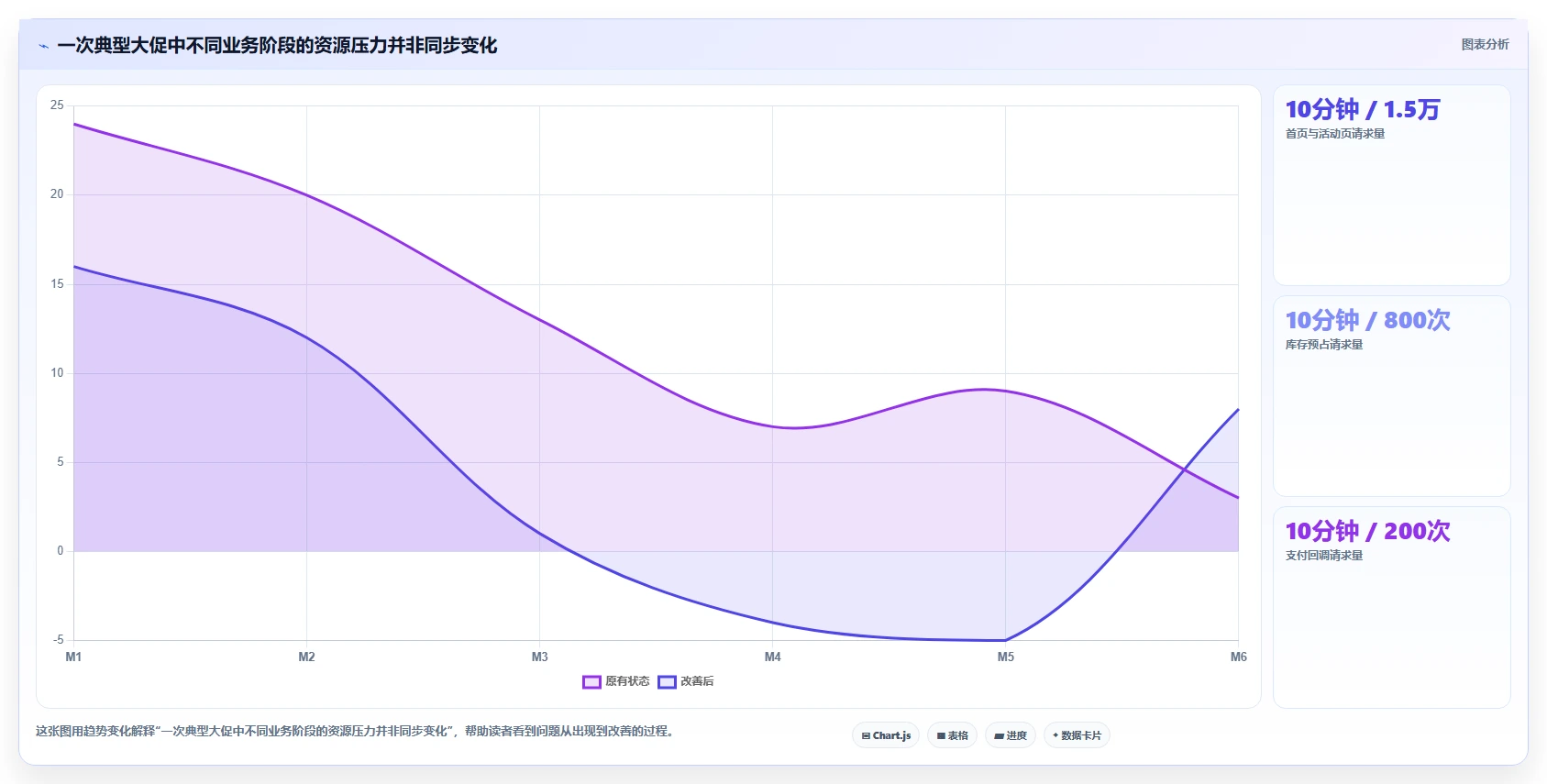The image size is (1547, 784).
Task: Click the lightning icon beside the chart title
Action: click(x=44, y=46)
